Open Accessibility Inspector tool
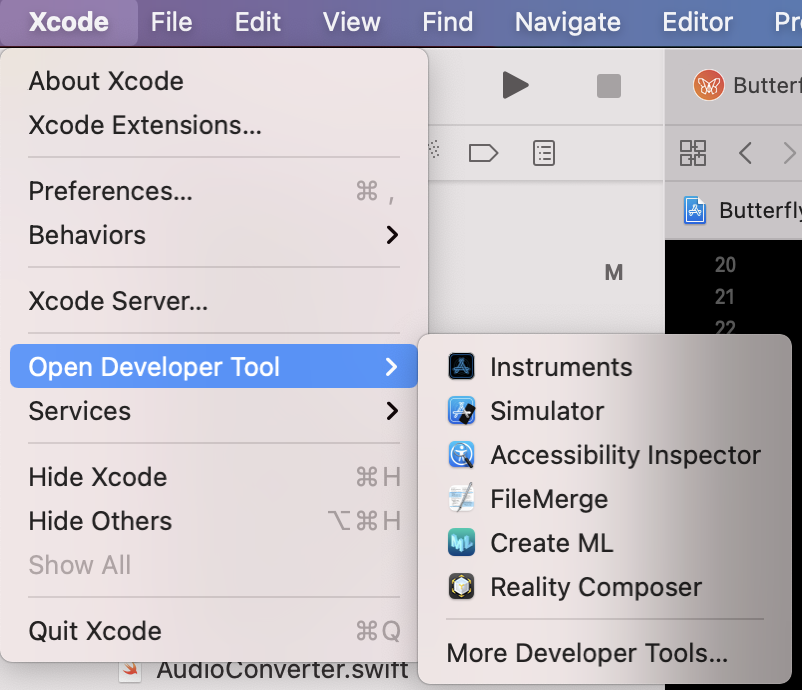Image resolution: width=802 pixels, height=690 pixels. (605, 455)
